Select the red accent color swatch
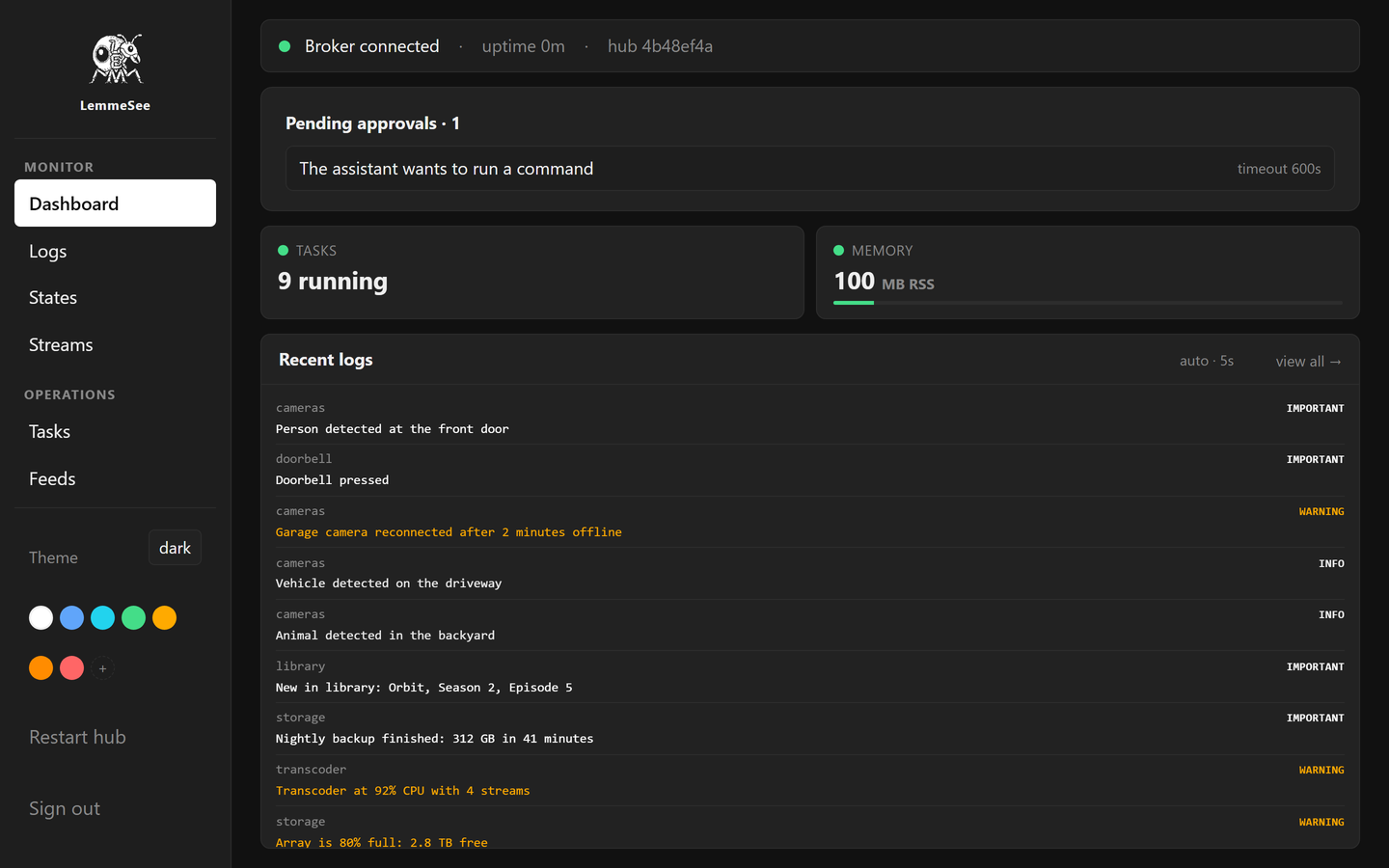The width and height of the screenshot is (1389, 868). [x=71, y=667]
